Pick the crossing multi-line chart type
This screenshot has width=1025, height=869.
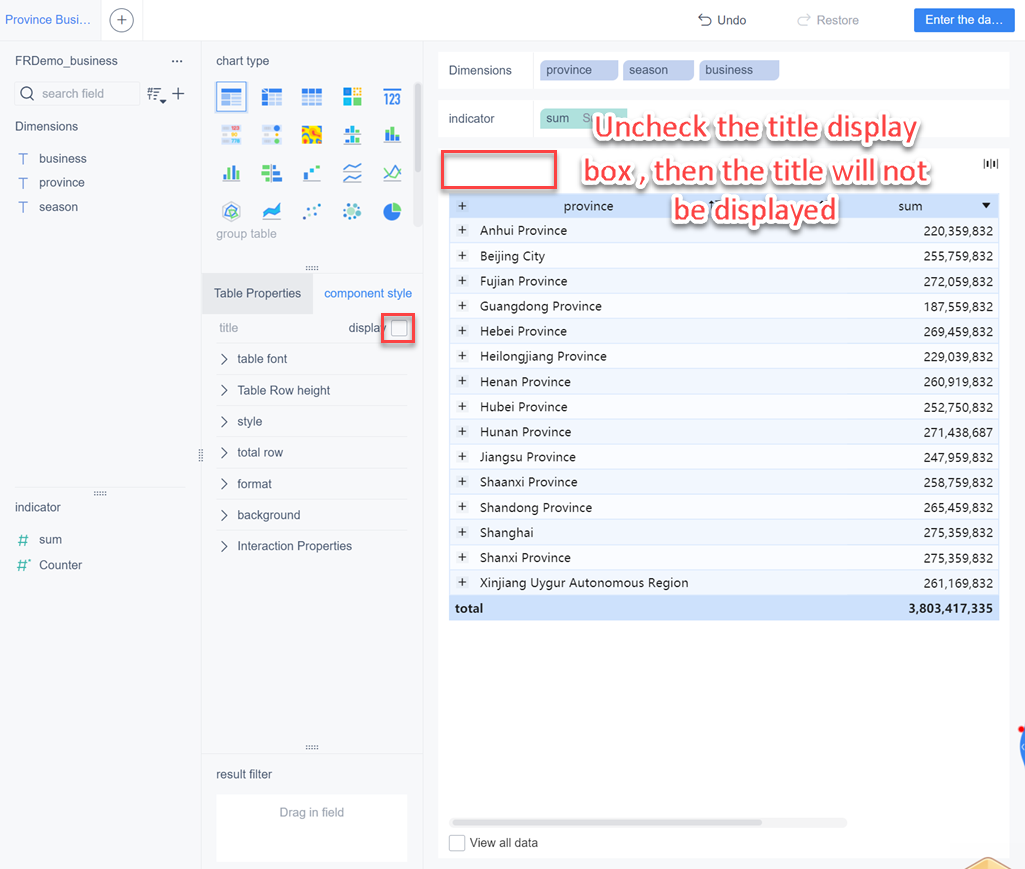[392, 173]
